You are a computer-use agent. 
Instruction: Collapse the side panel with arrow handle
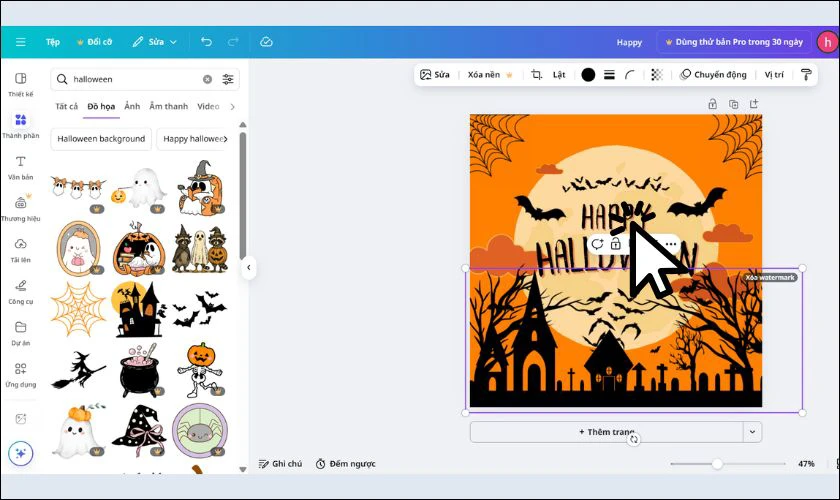(248, 267)
